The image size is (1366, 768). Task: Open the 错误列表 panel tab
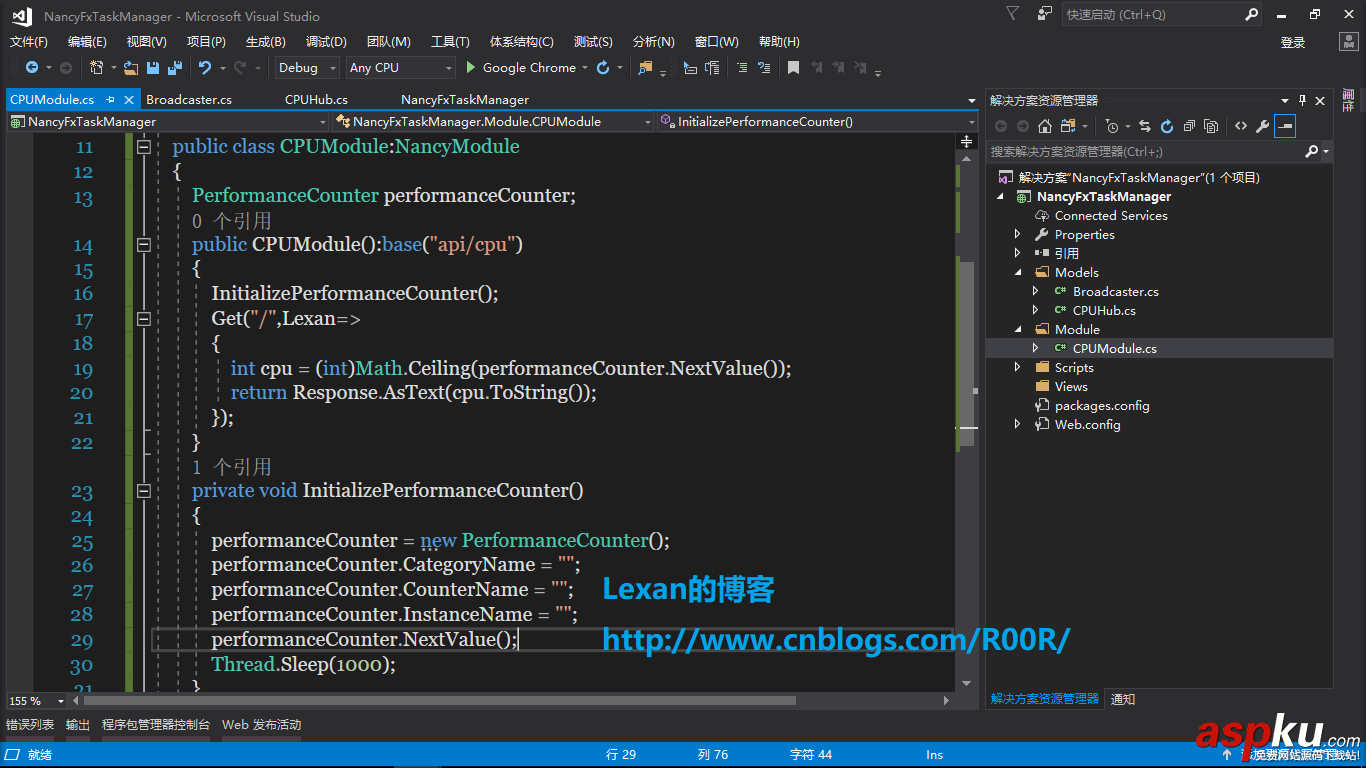point(30,725)
